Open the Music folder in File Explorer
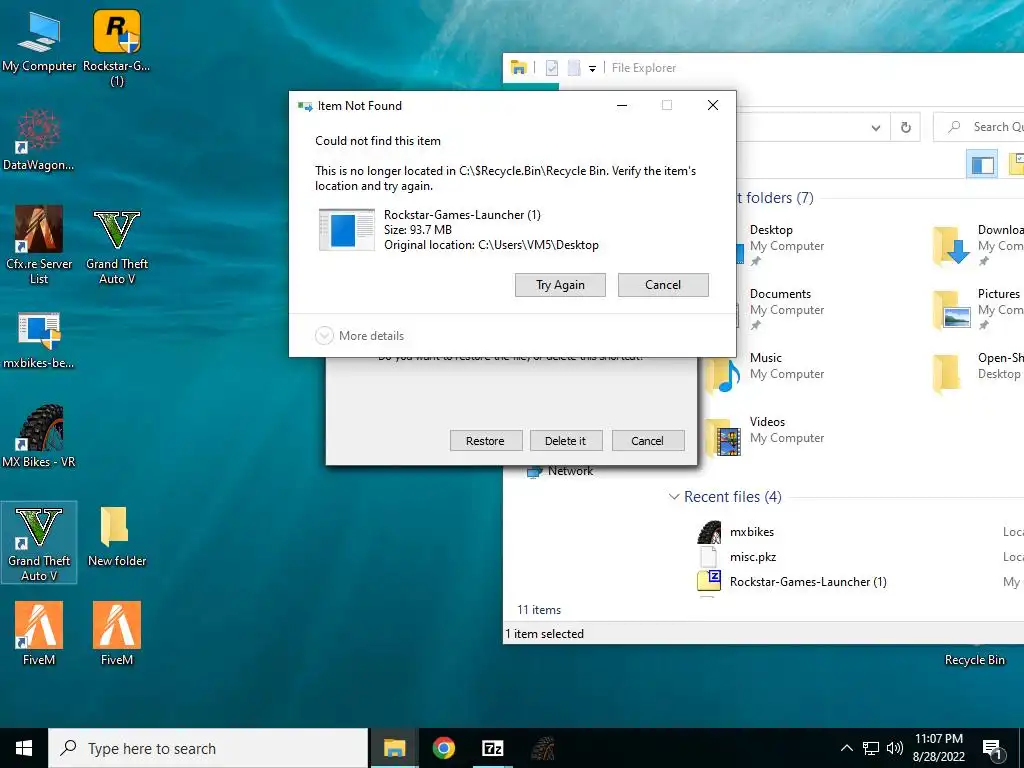The image size is (1024, 768). tap(764, 374)
